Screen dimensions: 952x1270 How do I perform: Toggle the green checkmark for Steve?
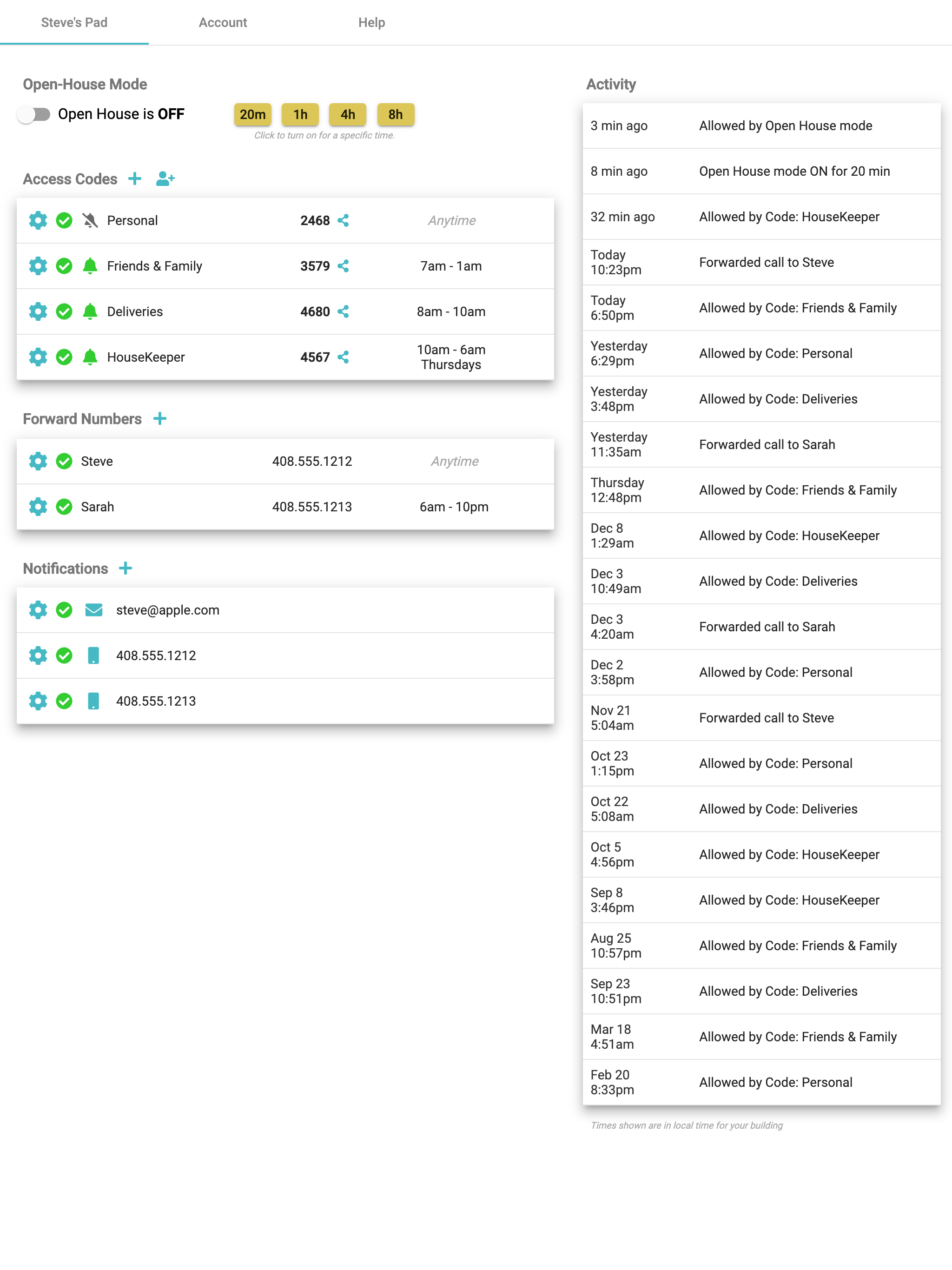tap(64, 461)
